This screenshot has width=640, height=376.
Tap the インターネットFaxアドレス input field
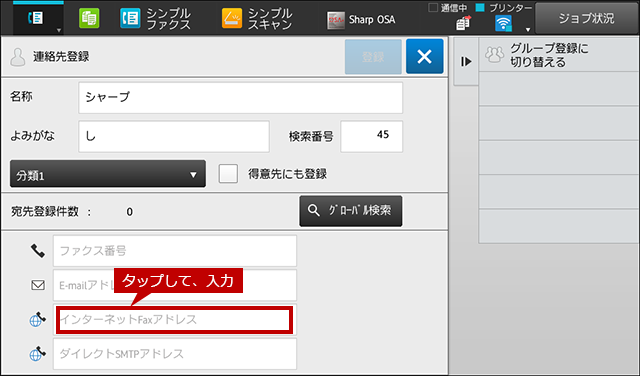(174, 320)
